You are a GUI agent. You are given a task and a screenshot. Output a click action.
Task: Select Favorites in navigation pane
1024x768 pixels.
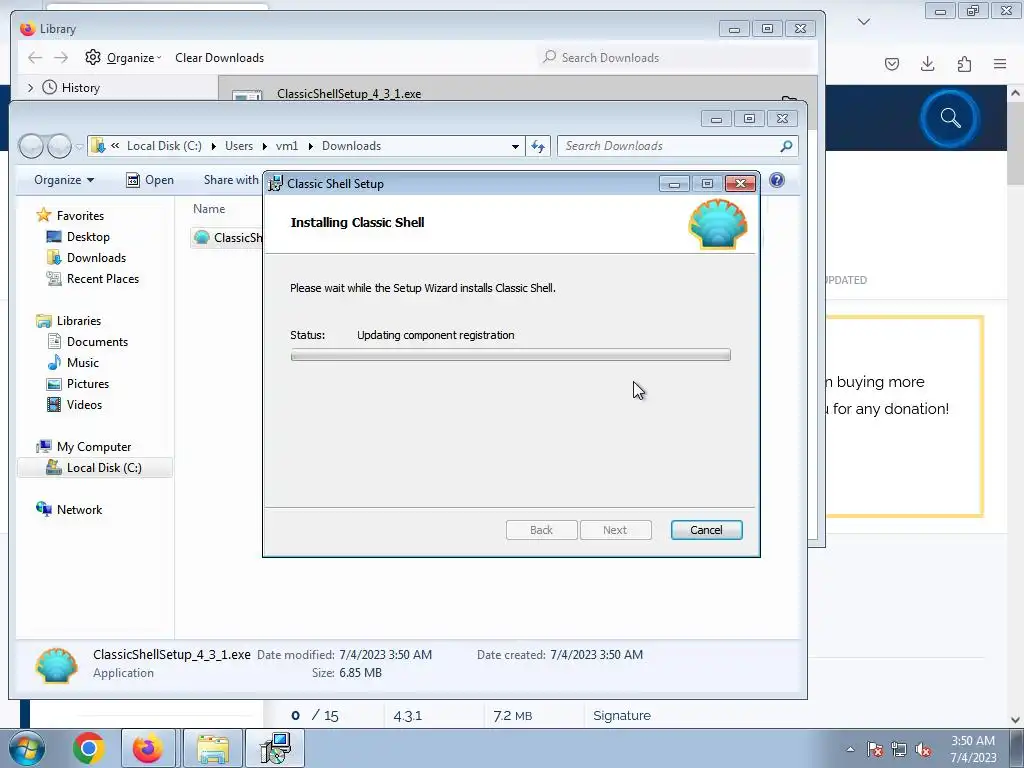pos(80,216)
